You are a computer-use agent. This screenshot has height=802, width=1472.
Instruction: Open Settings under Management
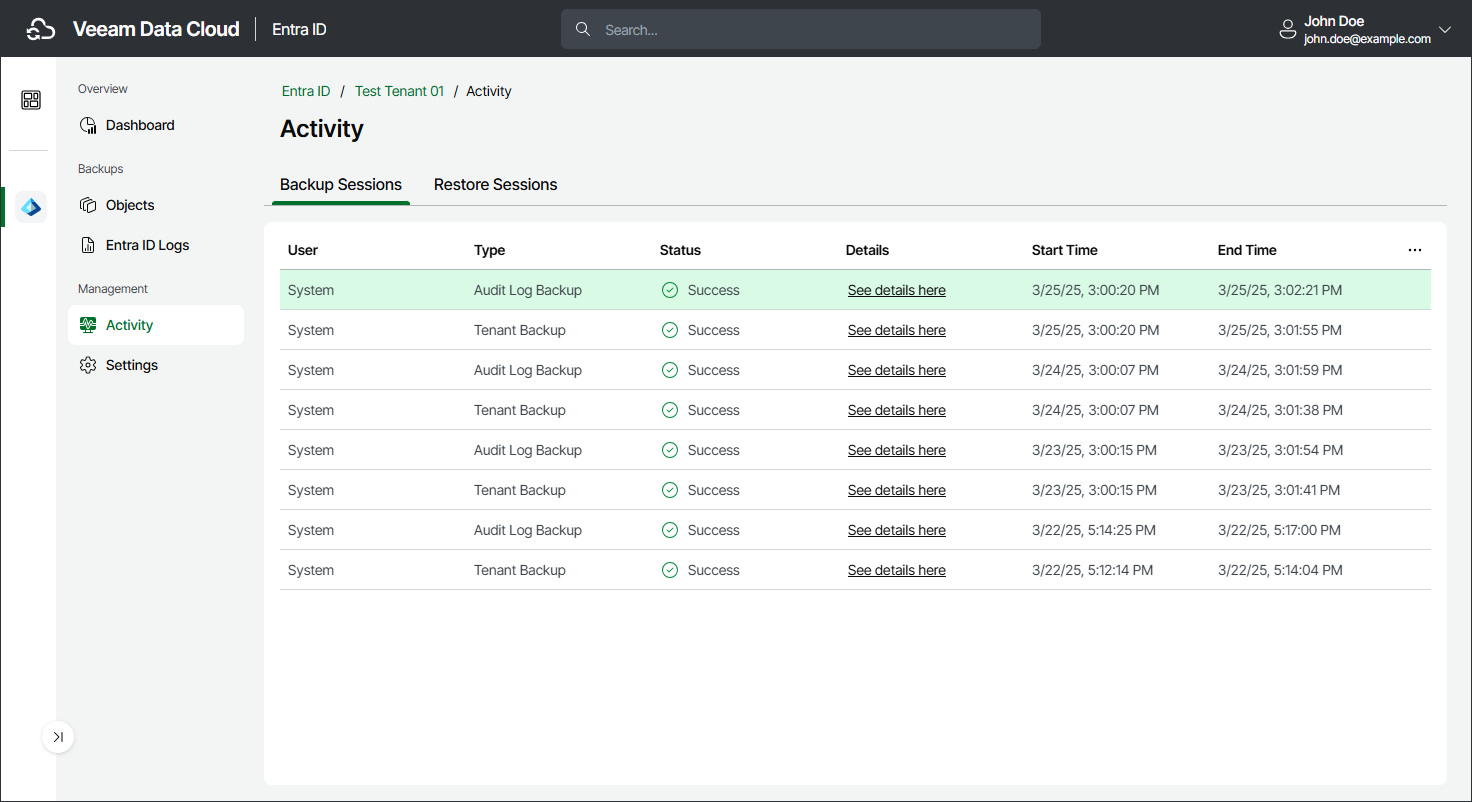[x=156, y=365]
